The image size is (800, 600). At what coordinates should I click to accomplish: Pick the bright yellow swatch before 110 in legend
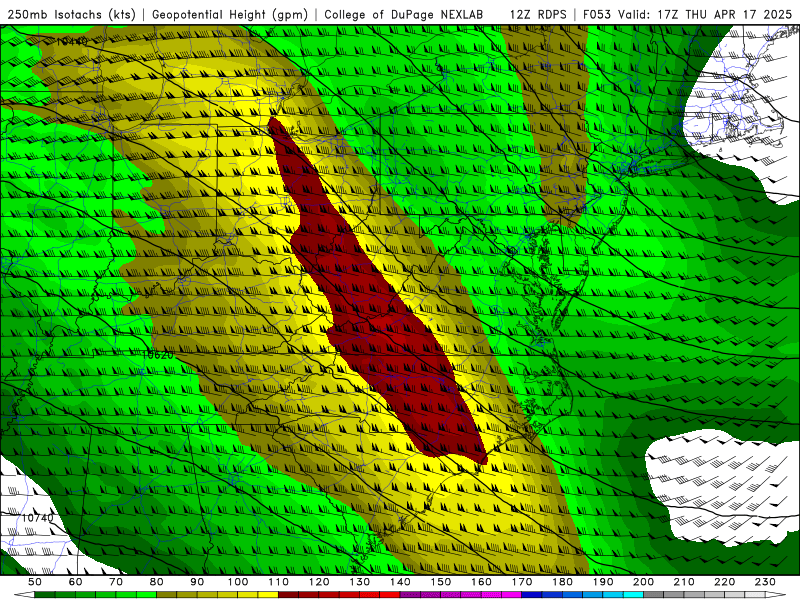click(x=268, y=595)
